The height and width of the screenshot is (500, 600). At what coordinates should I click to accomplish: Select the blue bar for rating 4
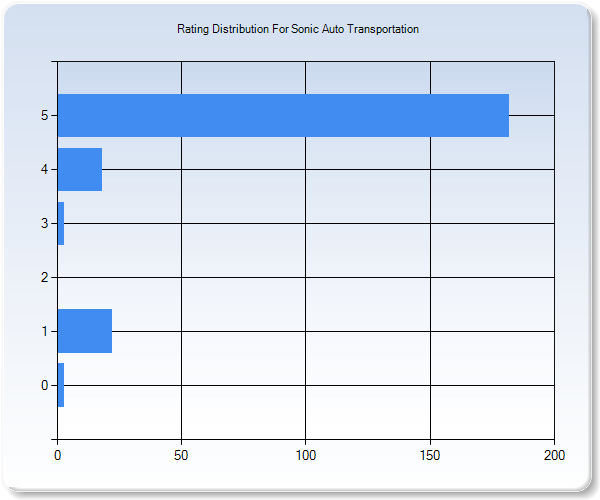coord(79,169)
